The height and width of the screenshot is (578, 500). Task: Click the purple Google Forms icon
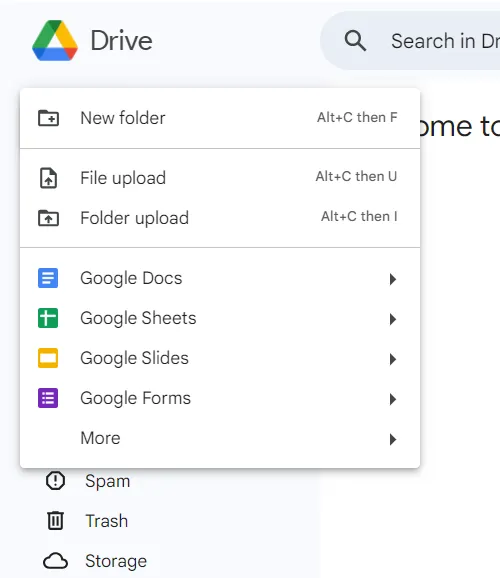48,398
